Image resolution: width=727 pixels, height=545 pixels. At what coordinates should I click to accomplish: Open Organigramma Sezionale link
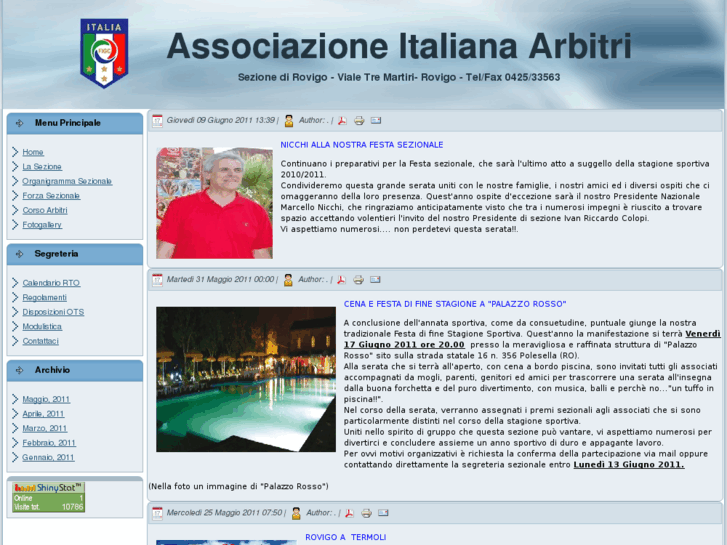point(67,181)
